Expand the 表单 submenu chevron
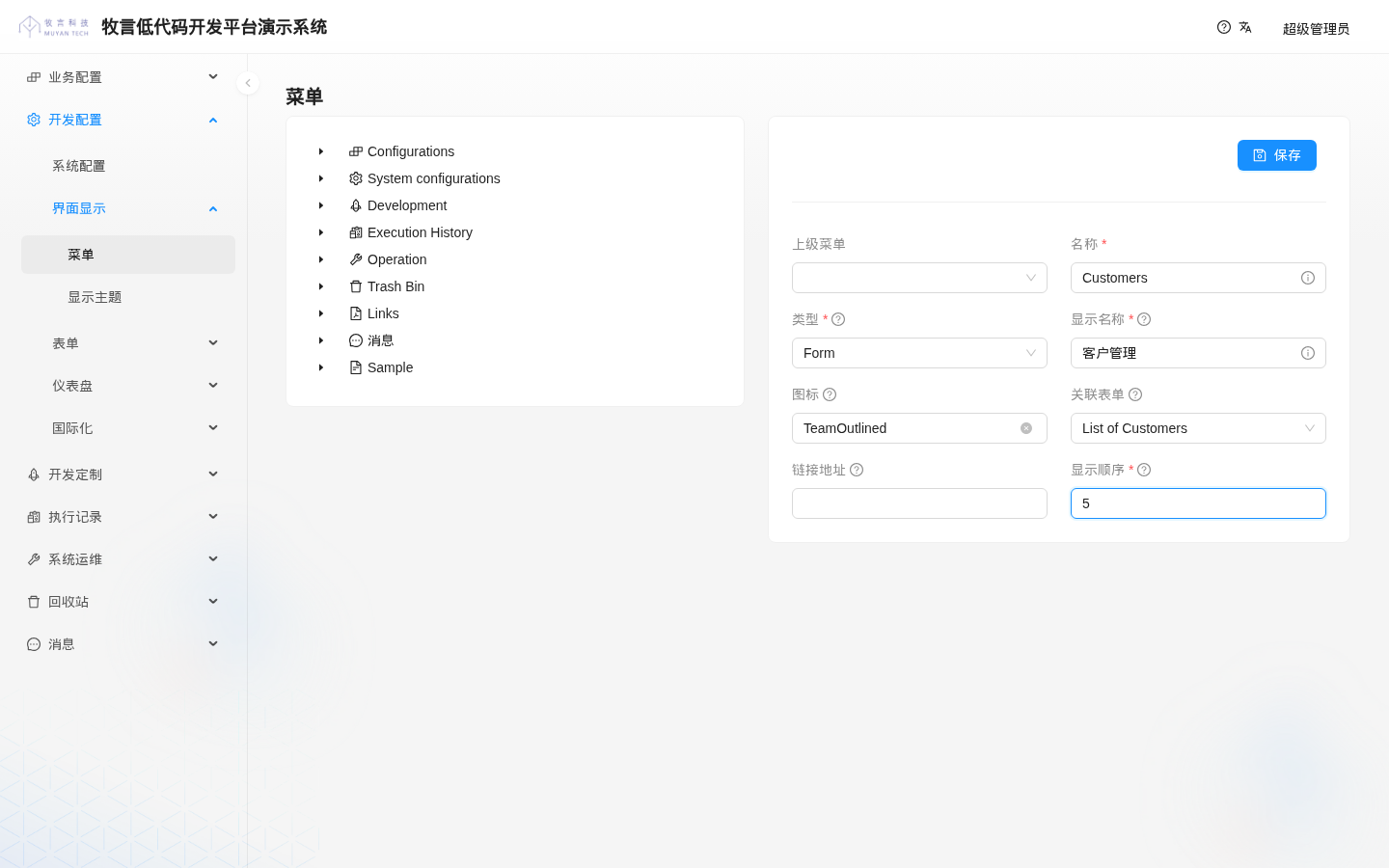This screenshot has width=1389, height=868. coord(213,343)
